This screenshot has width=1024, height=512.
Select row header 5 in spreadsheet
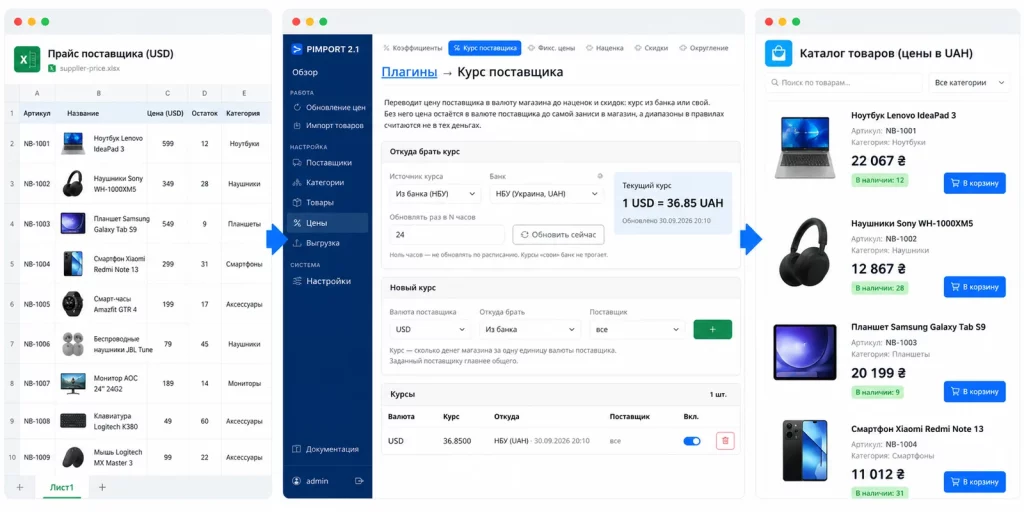(x=12, y=264)
